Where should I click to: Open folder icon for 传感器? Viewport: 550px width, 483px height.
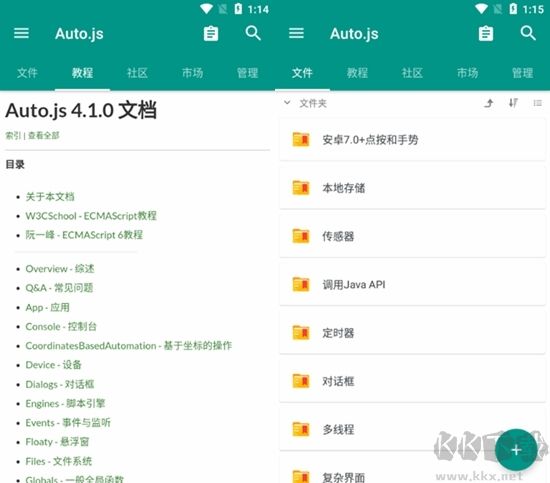[301, 236]
